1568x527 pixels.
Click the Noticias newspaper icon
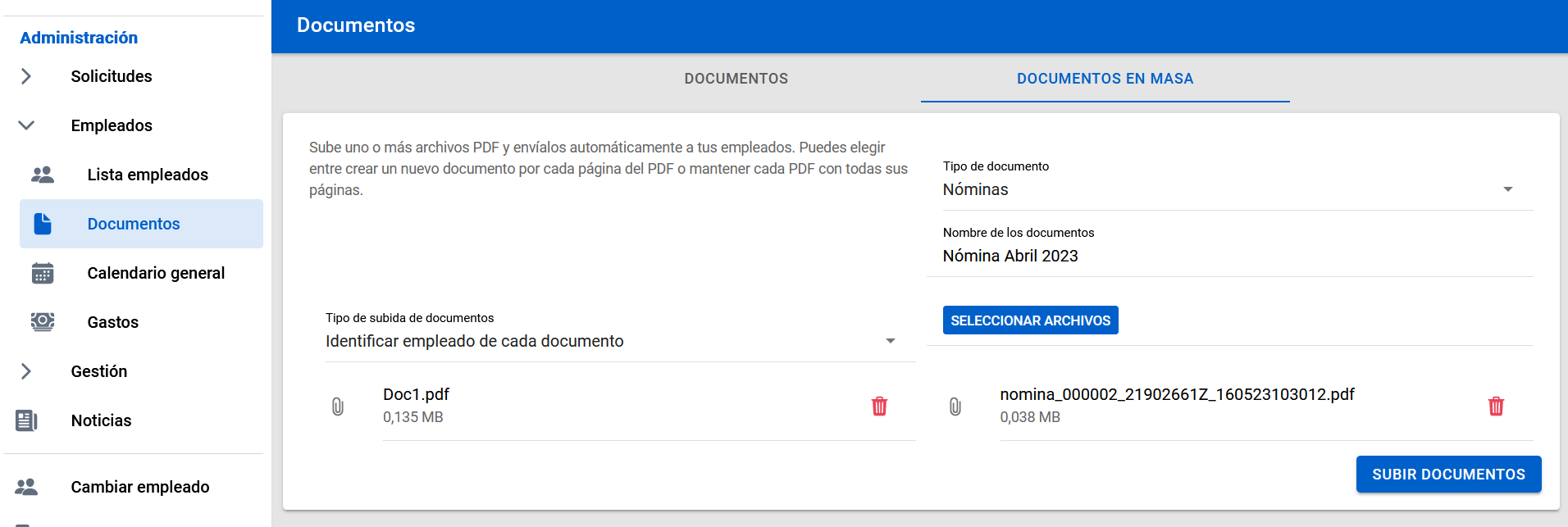(x=26, y=420)
